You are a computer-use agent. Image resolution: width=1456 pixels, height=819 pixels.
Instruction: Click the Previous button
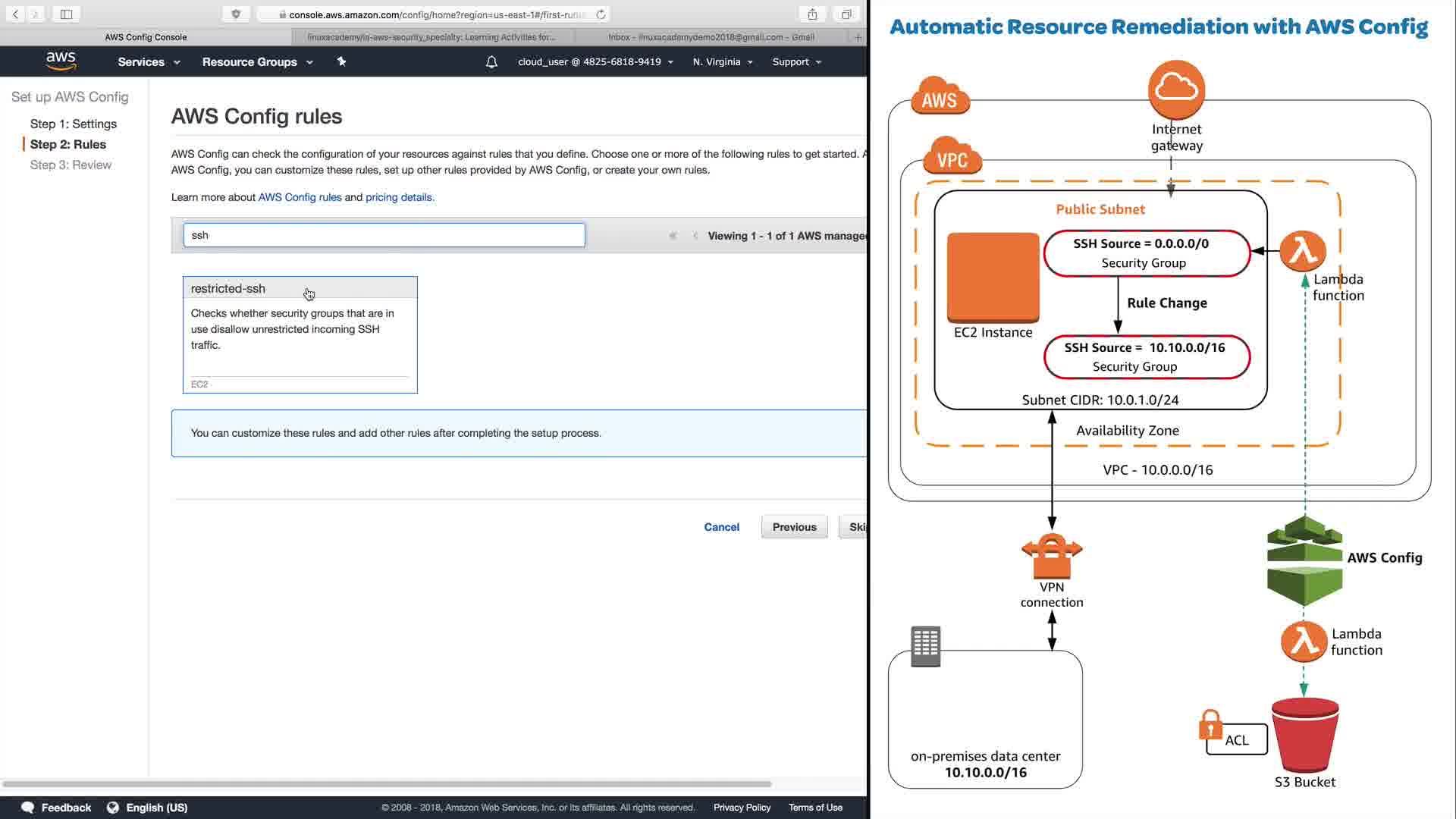click(794, 527)
